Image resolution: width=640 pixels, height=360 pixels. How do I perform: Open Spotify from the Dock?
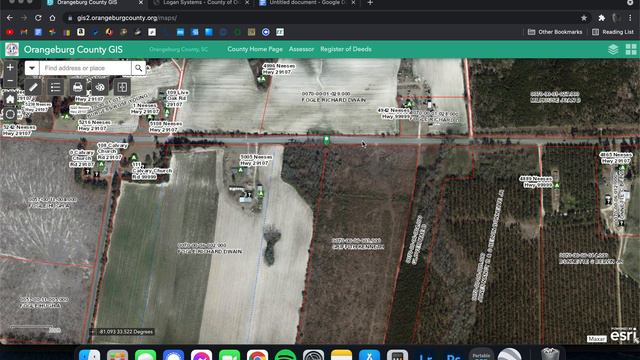point(285,355)
